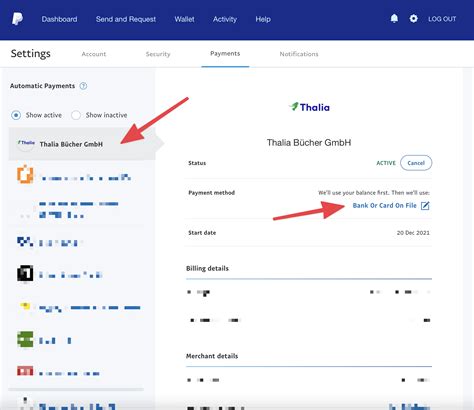474x410 pixels.
Task: Click the Billing details heading
Action: point(207,268)
